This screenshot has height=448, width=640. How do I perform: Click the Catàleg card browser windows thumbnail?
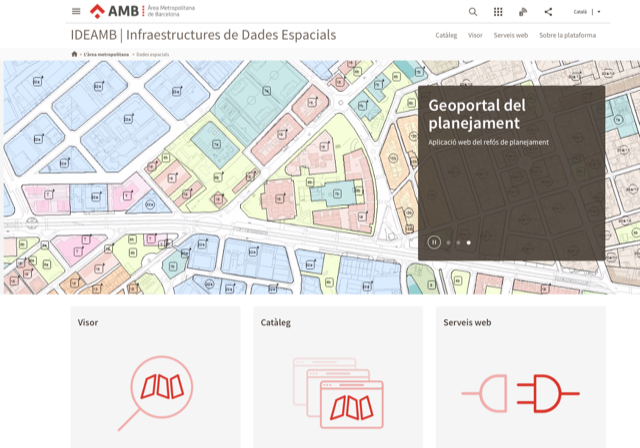coord(336,391)
